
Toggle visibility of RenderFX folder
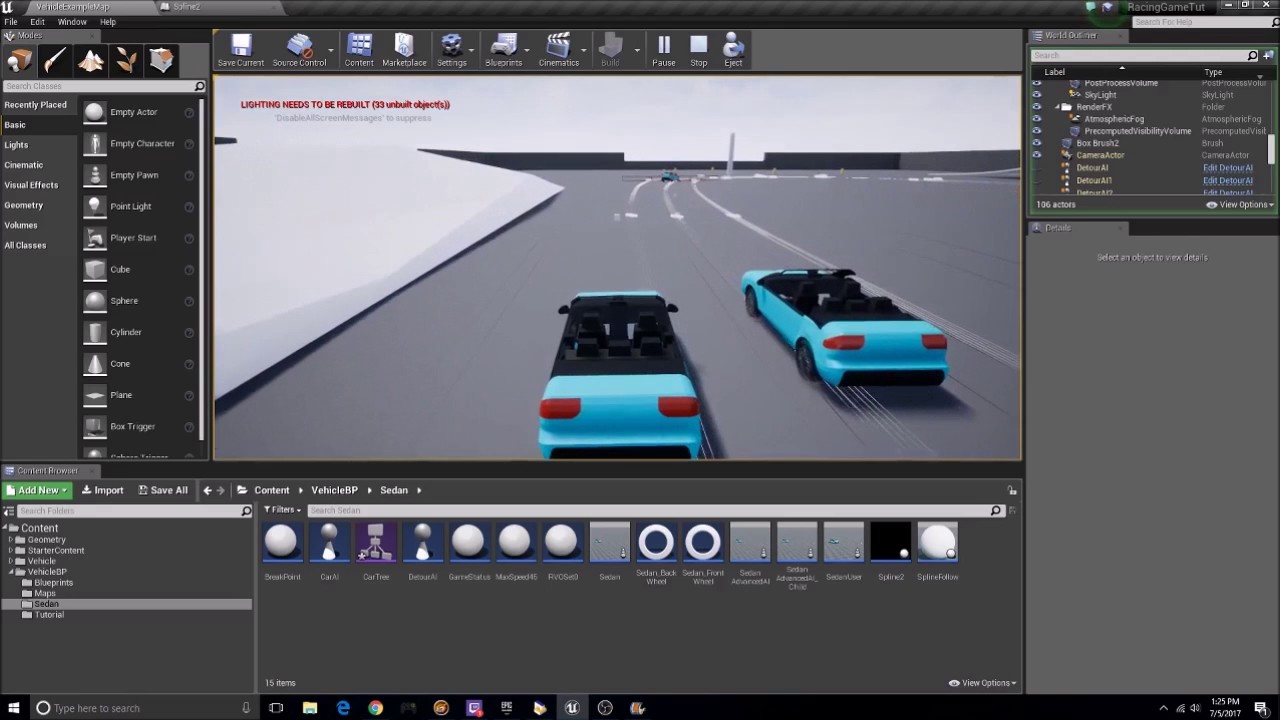(x=1036, y=107)
